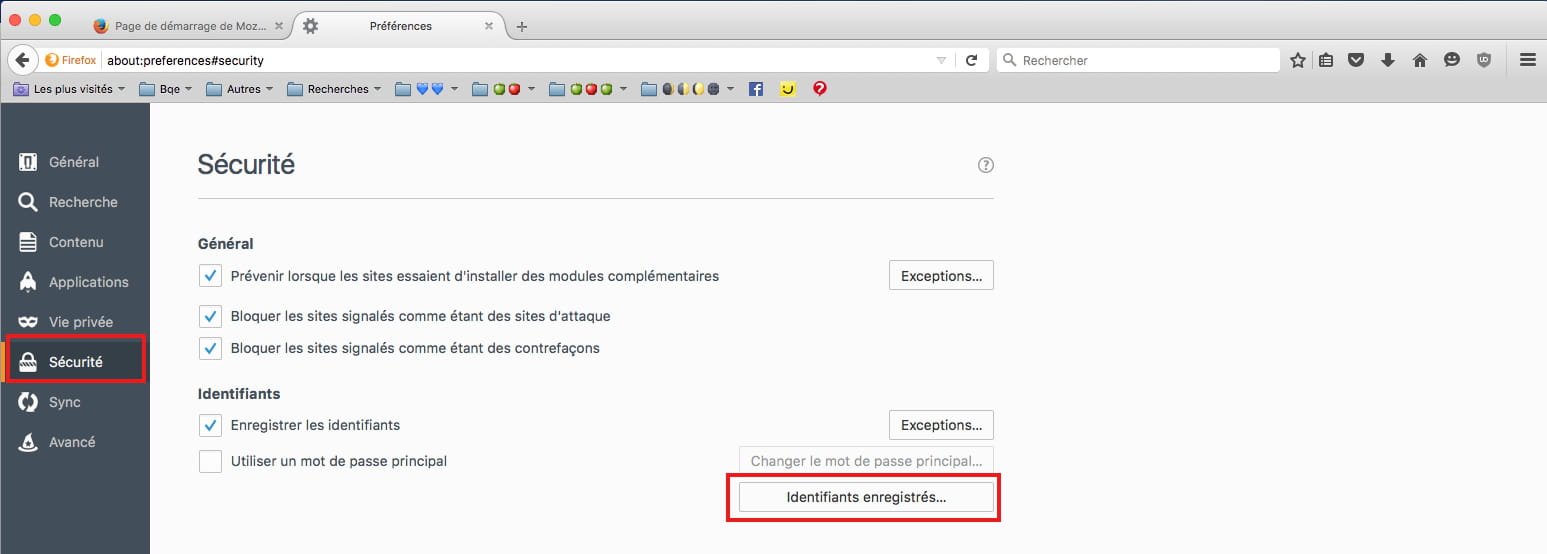Open the Applications preferences section
The height and width of the screenshot is (554, 1547).
click(x=75, y=282)
